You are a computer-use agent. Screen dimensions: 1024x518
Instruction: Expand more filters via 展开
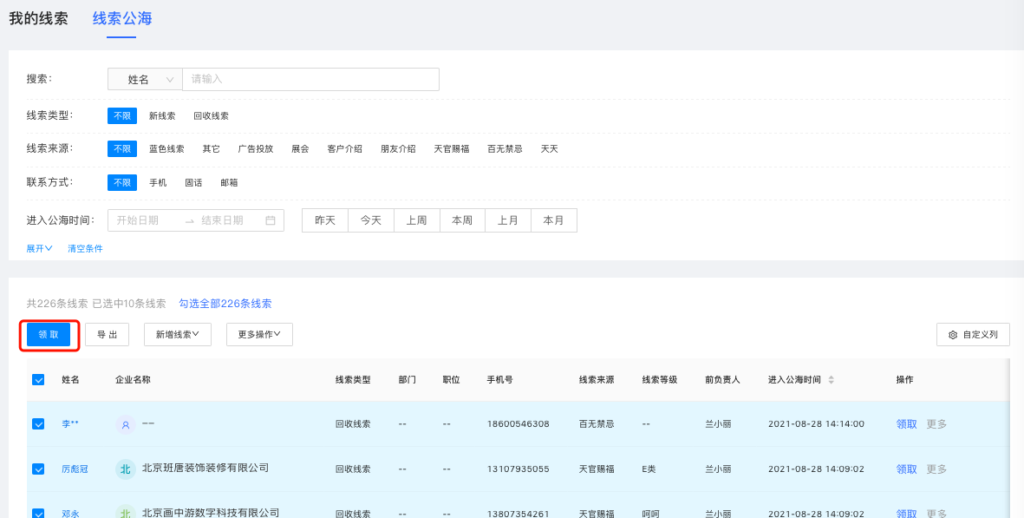click(39, 248)
